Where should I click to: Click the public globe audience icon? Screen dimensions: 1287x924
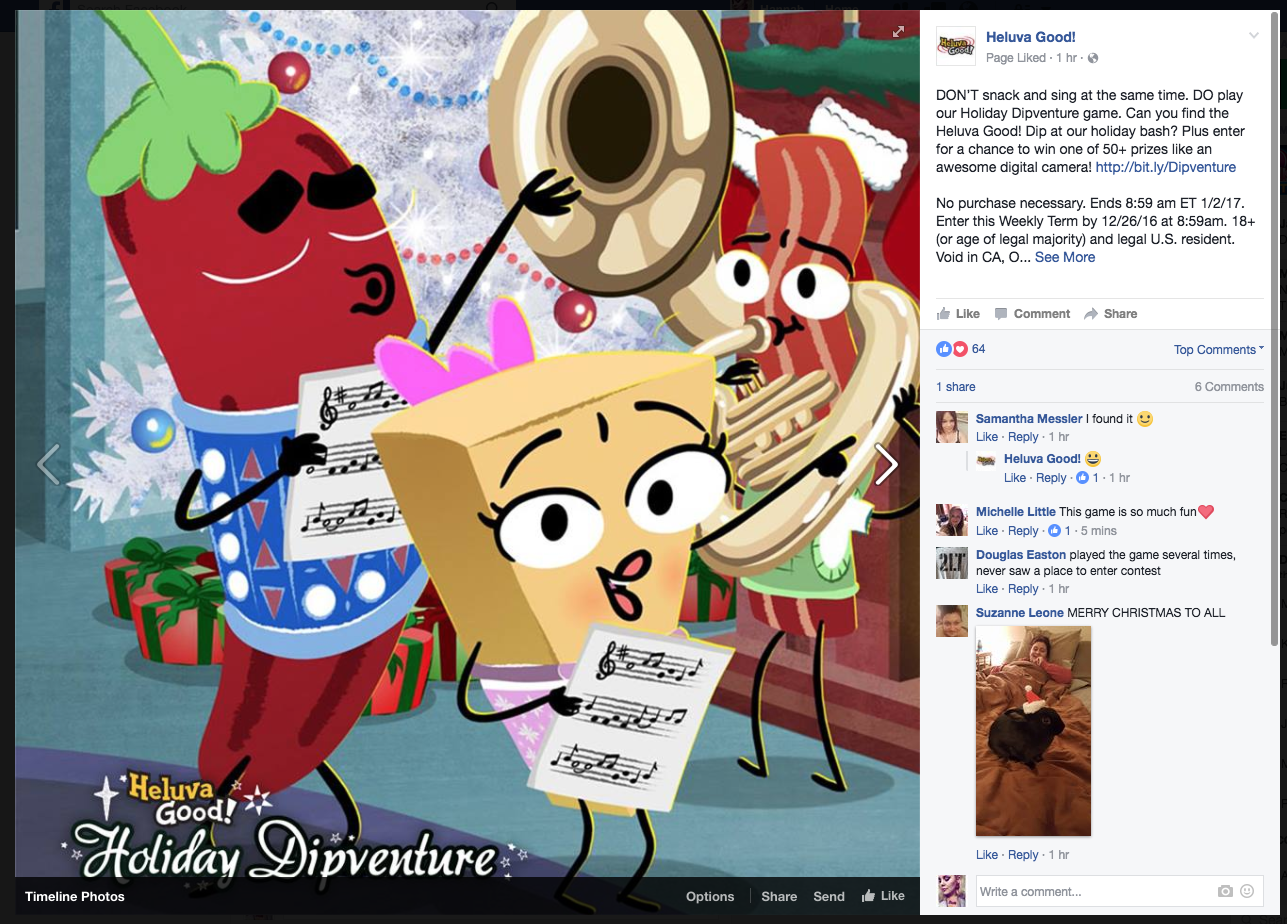[x=1093, y=58]
